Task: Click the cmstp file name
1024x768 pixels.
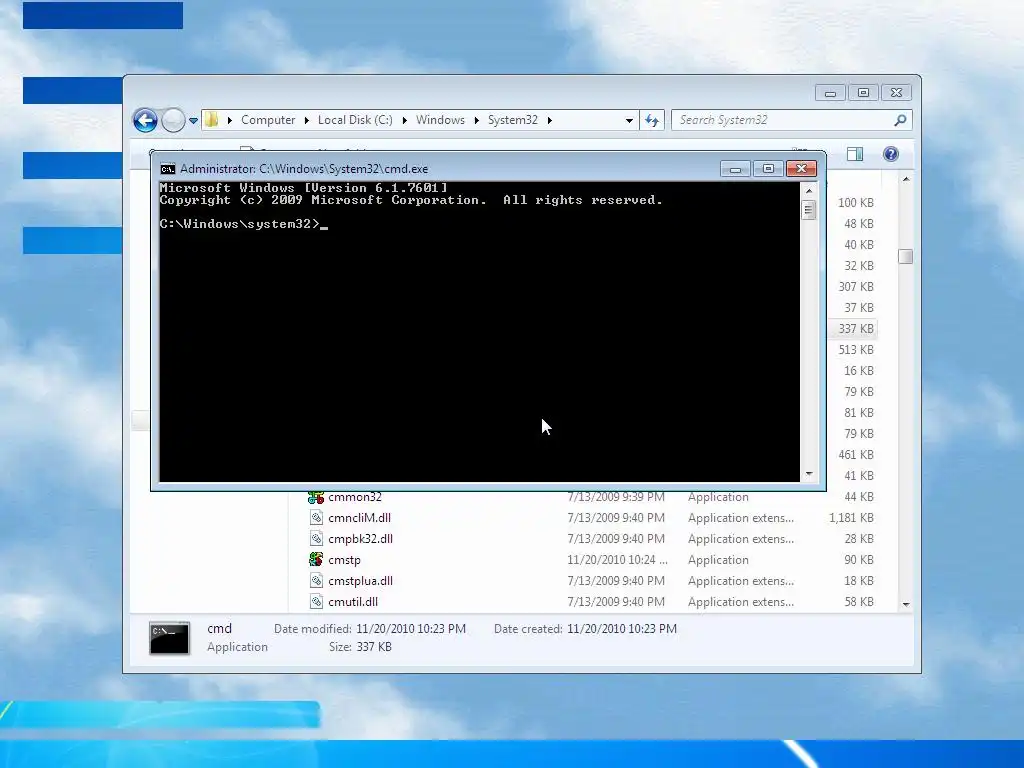Action: tap(344, 560)
